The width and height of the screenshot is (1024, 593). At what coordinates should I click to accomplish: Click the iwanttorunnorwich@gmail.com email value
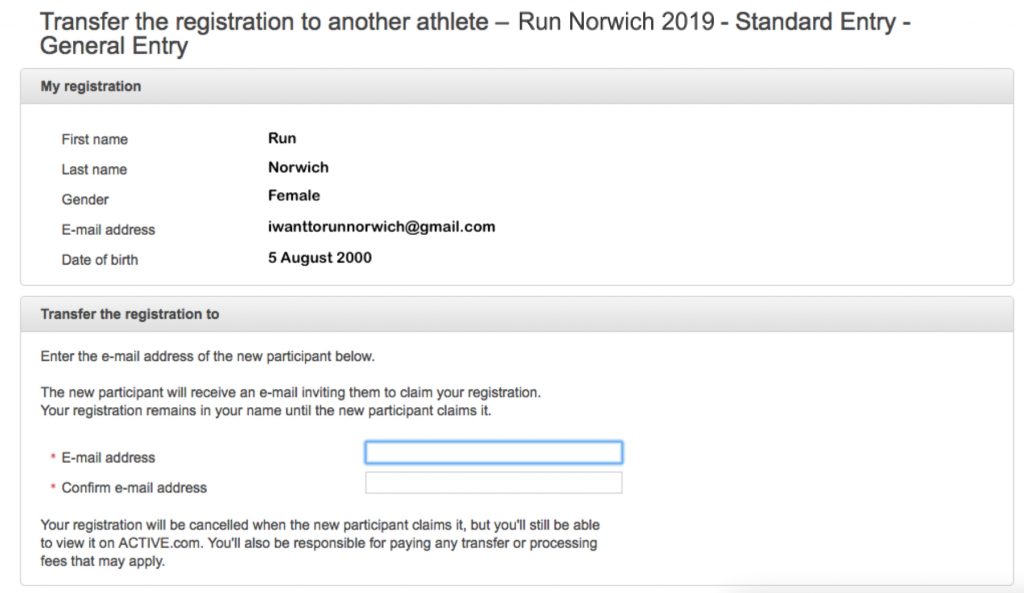pos(381,227)
